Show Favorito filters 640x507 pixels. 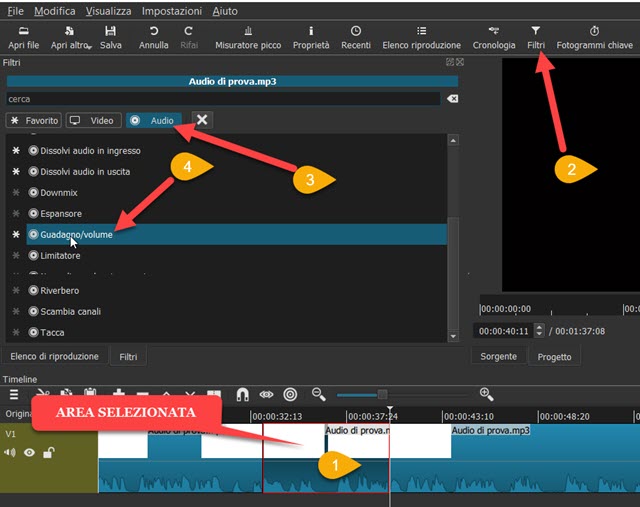click(33, 120)
